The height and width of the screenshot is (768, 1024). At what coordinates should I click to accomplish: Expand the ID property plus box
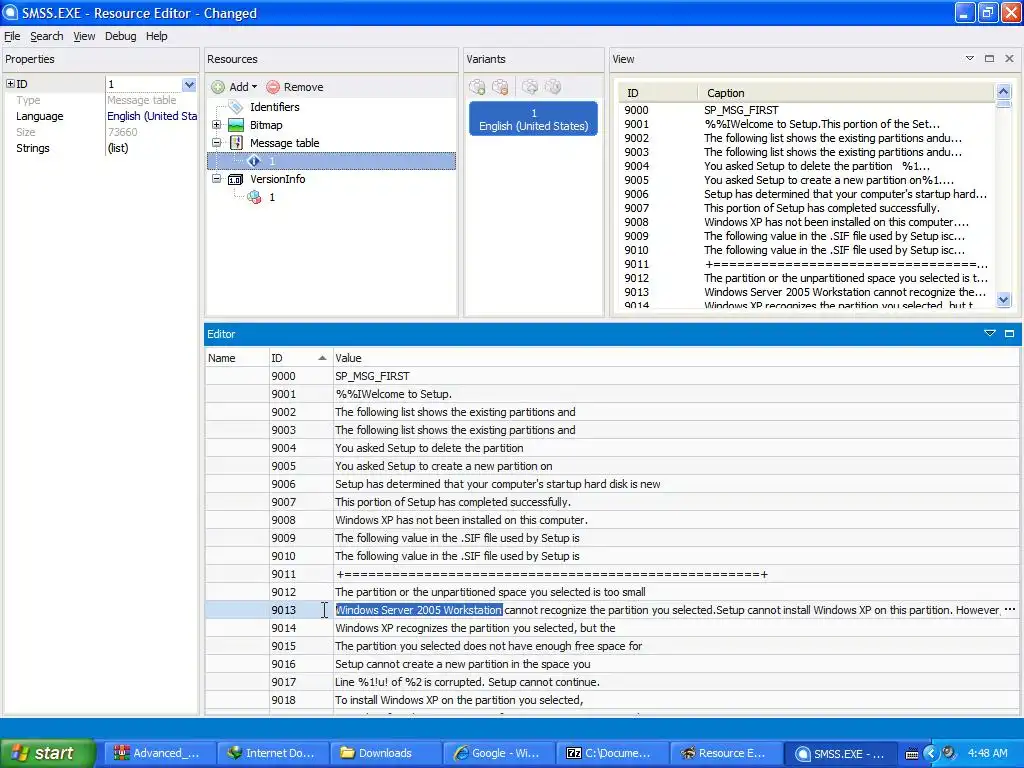(10, 84)
